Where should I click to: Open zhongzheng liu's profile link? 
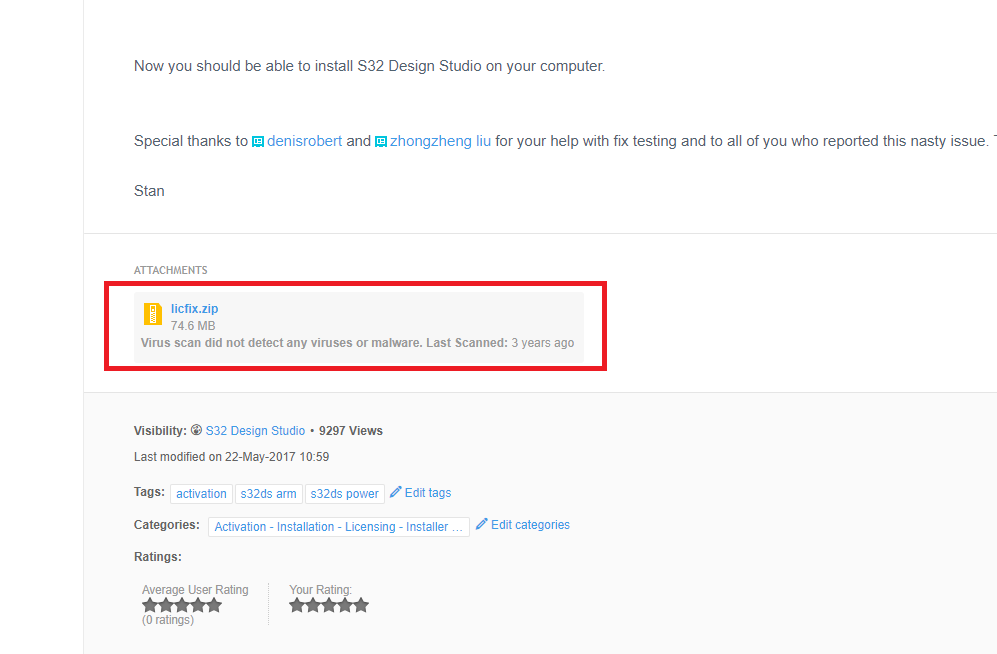click(x=440, y=141)
